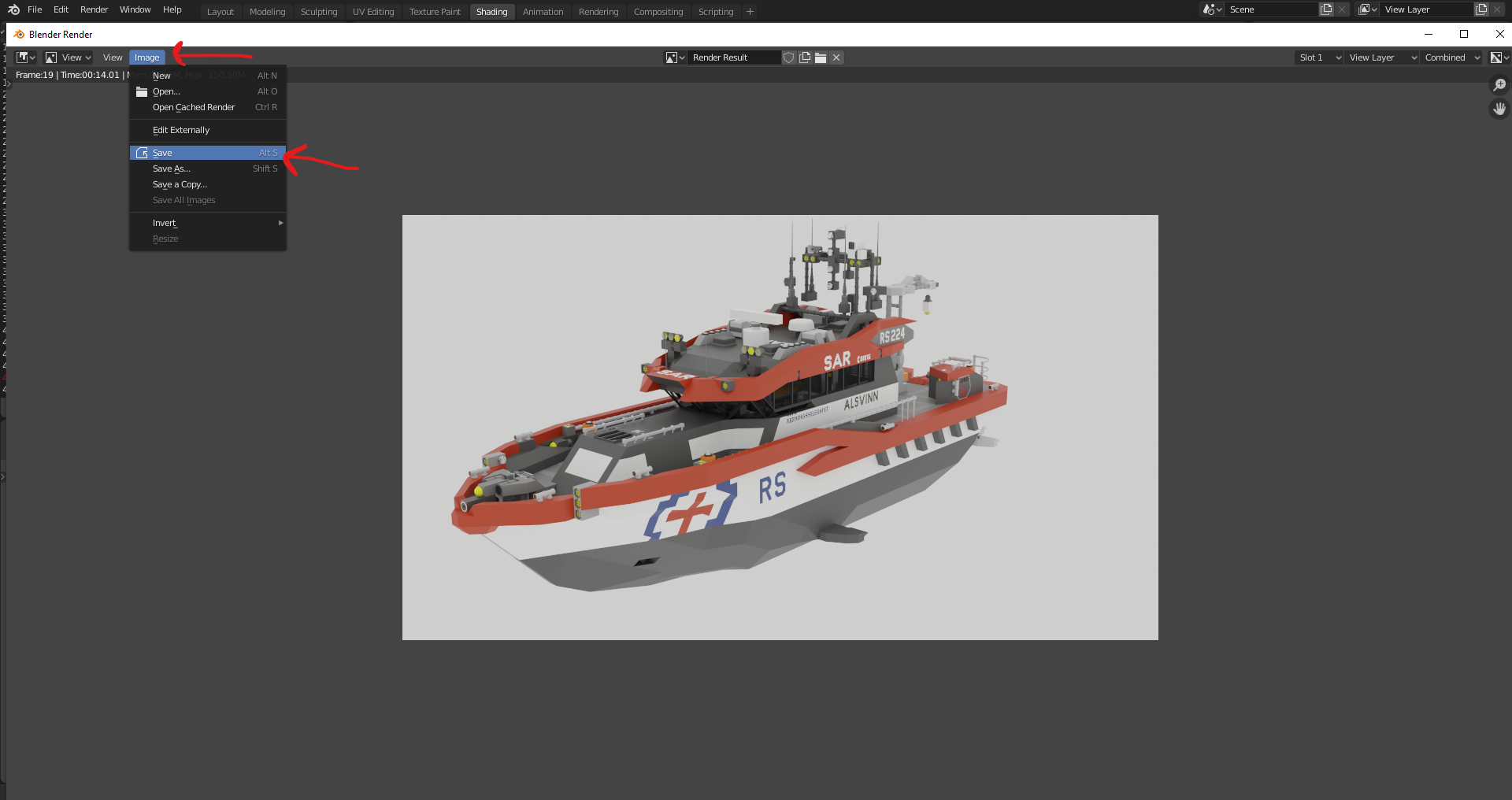
Task: Click the save icon beside Save entry
Action: pyautogui.click(x=142, y=153)
